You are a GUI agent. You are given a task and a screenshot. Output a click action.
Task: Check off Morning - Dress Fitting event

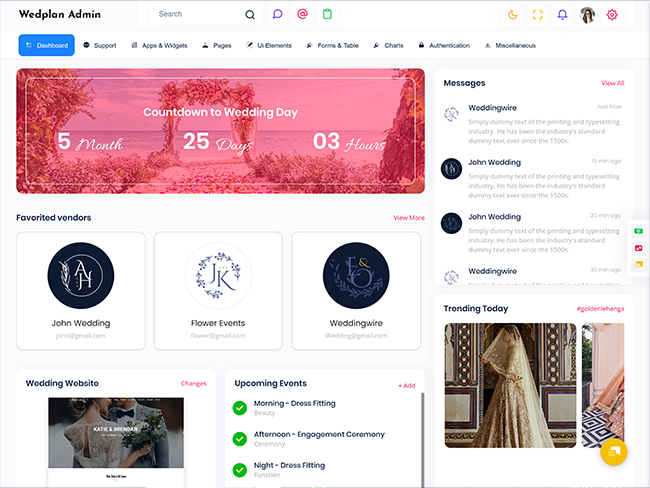[240, 407]
